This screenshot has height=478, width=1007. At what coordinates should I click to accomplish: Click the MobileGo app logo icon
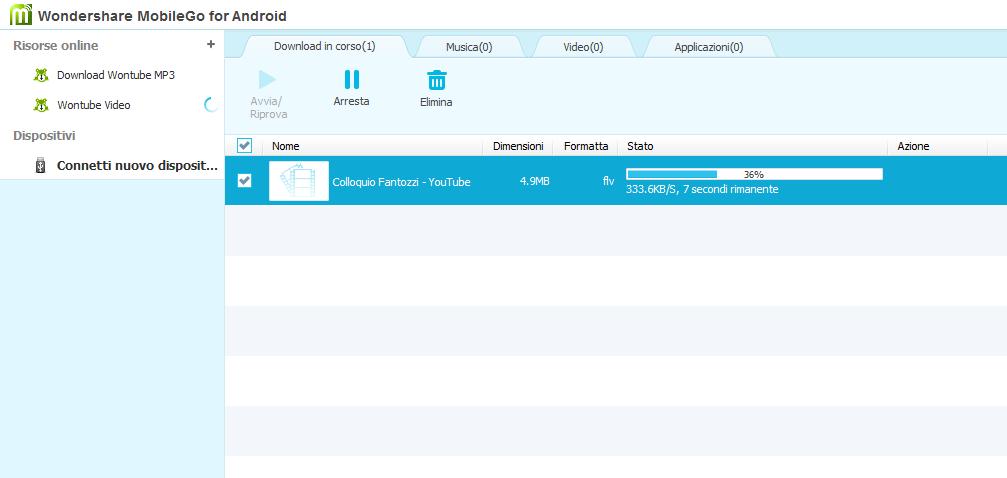tap(21, 14)
